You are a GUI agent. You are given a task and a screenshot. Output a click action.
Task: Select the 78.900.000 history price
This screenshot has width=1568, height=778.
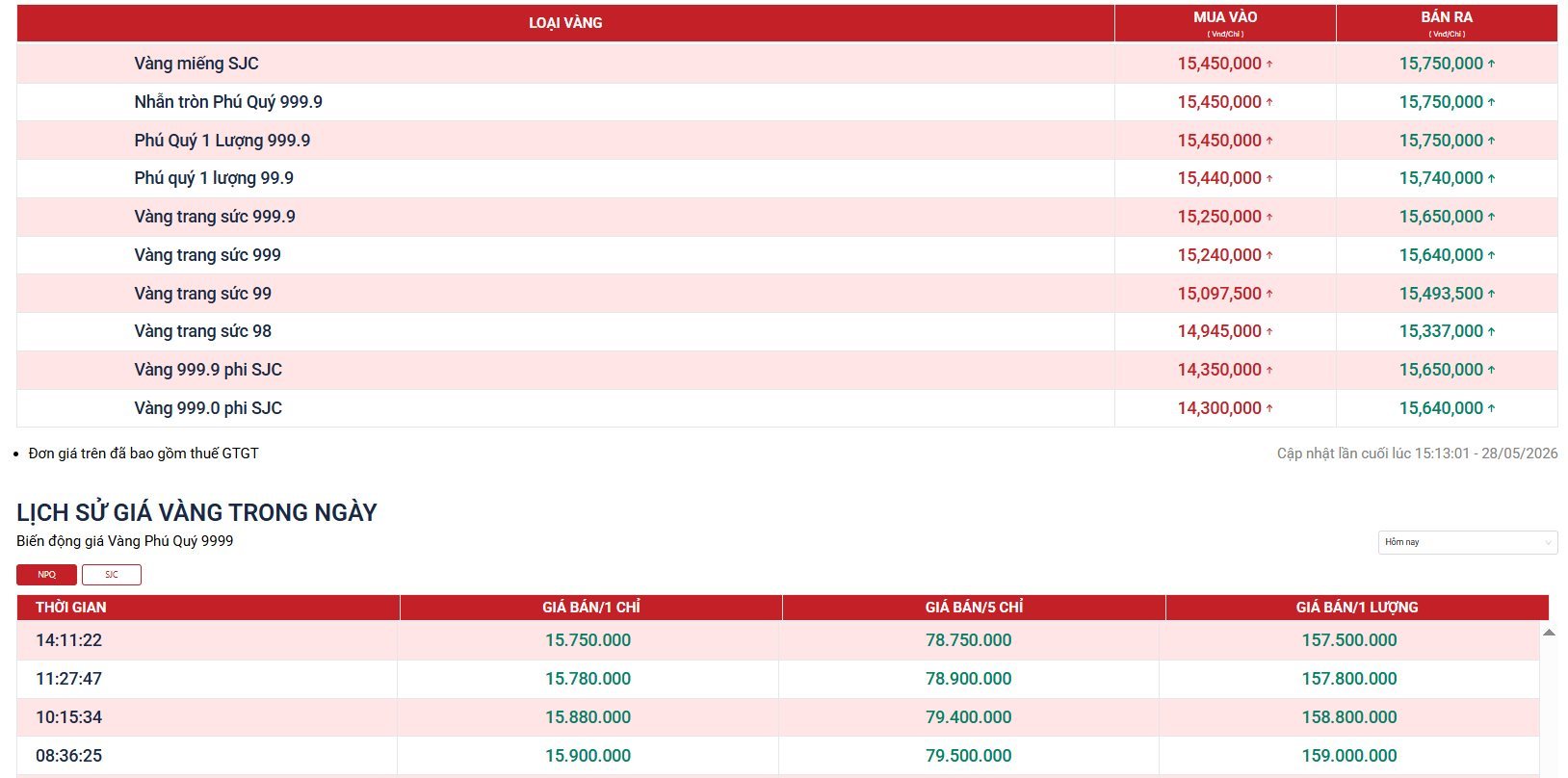click(x=969, y=679)
